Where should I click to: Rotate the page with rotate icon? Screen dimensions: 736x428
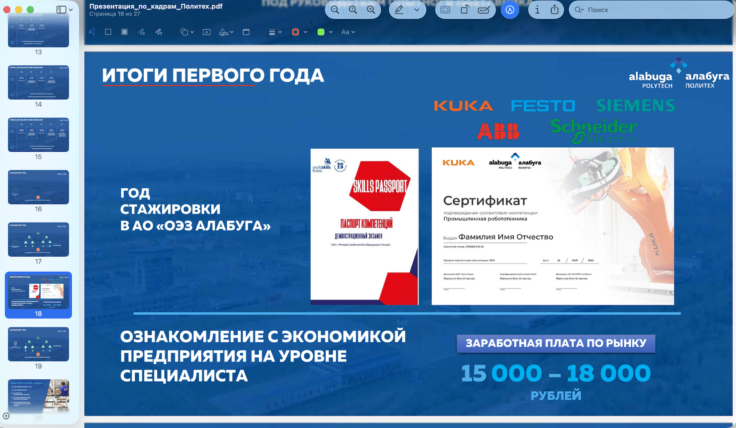coord(464,9)
